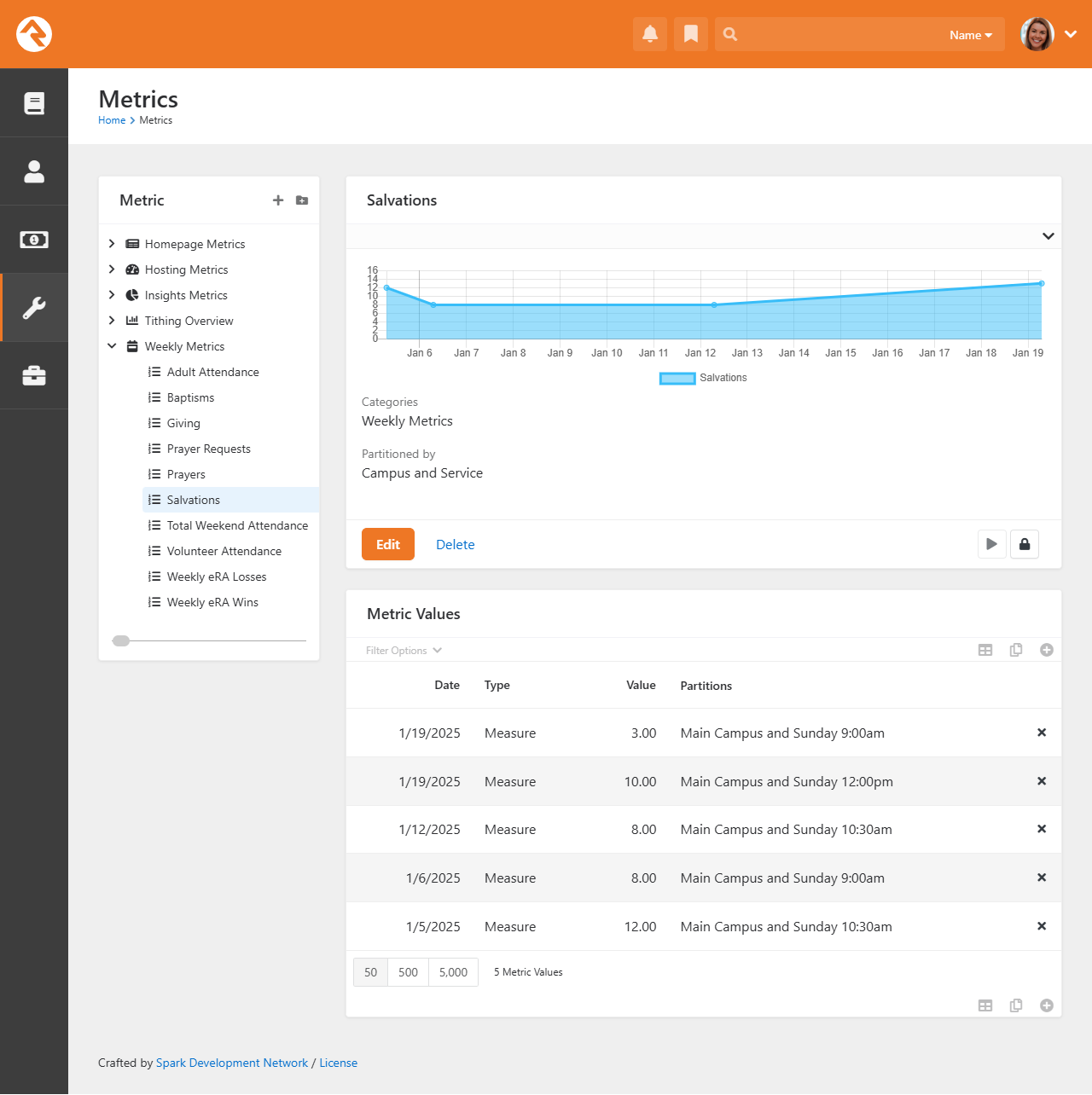
Task: Click the Delete link
Action: pos(456,544)
